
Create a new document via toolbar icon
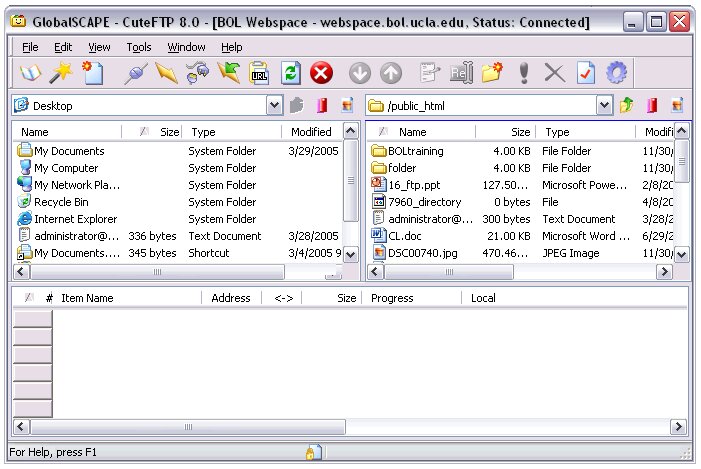click(93, 73)
